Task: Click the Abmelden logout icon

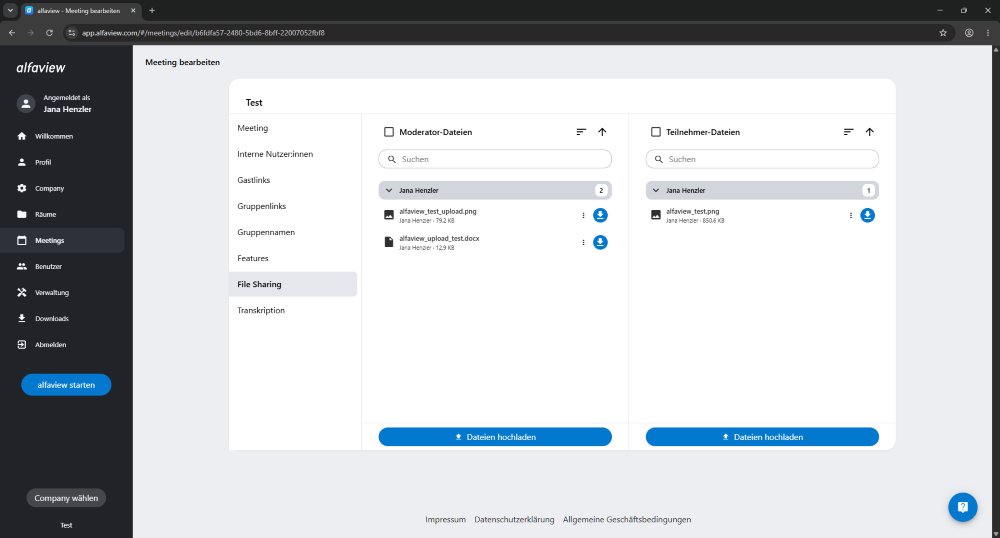Action: (x=22, y=344)
